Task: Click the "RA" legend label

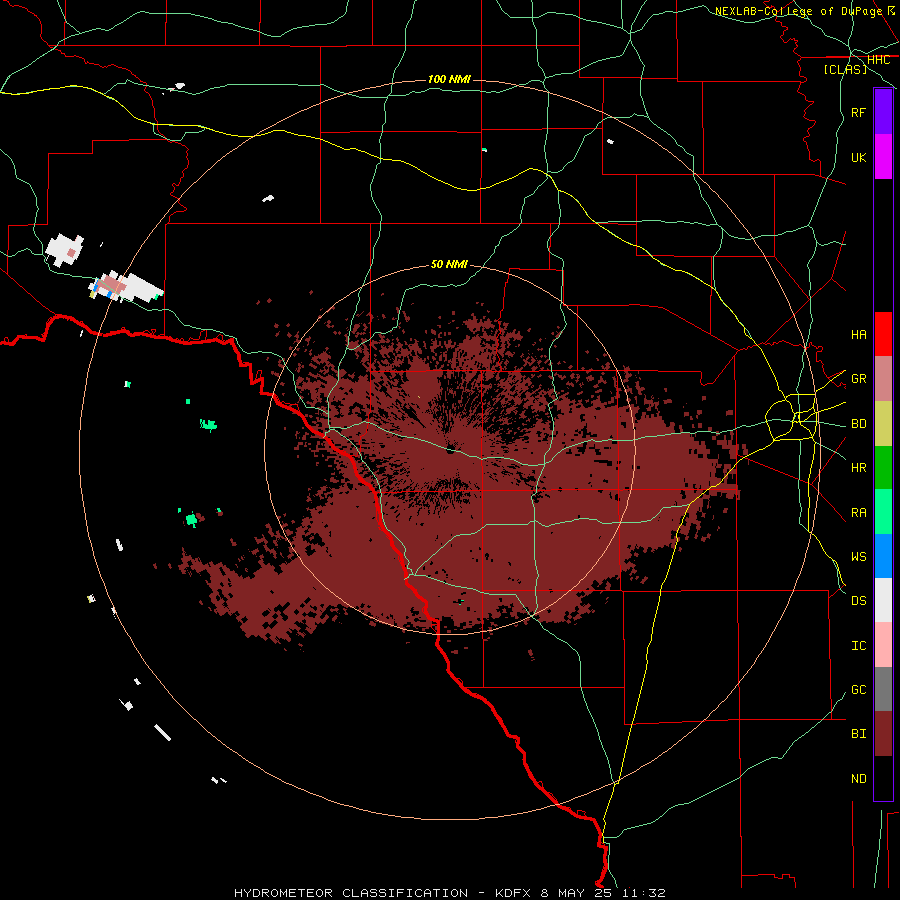Action: click(x=858, y=513)
